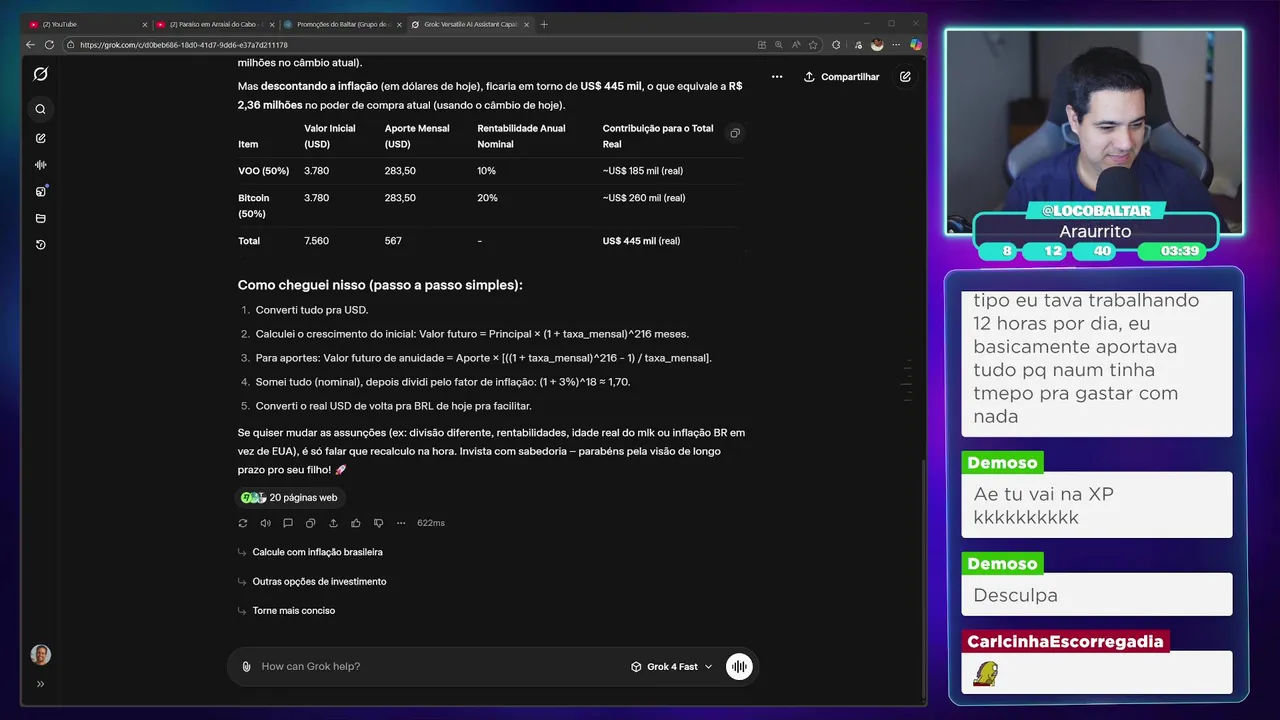Like the response with thumbs up
Viewport: 1280px width, 720px height.
coord(356,523)
